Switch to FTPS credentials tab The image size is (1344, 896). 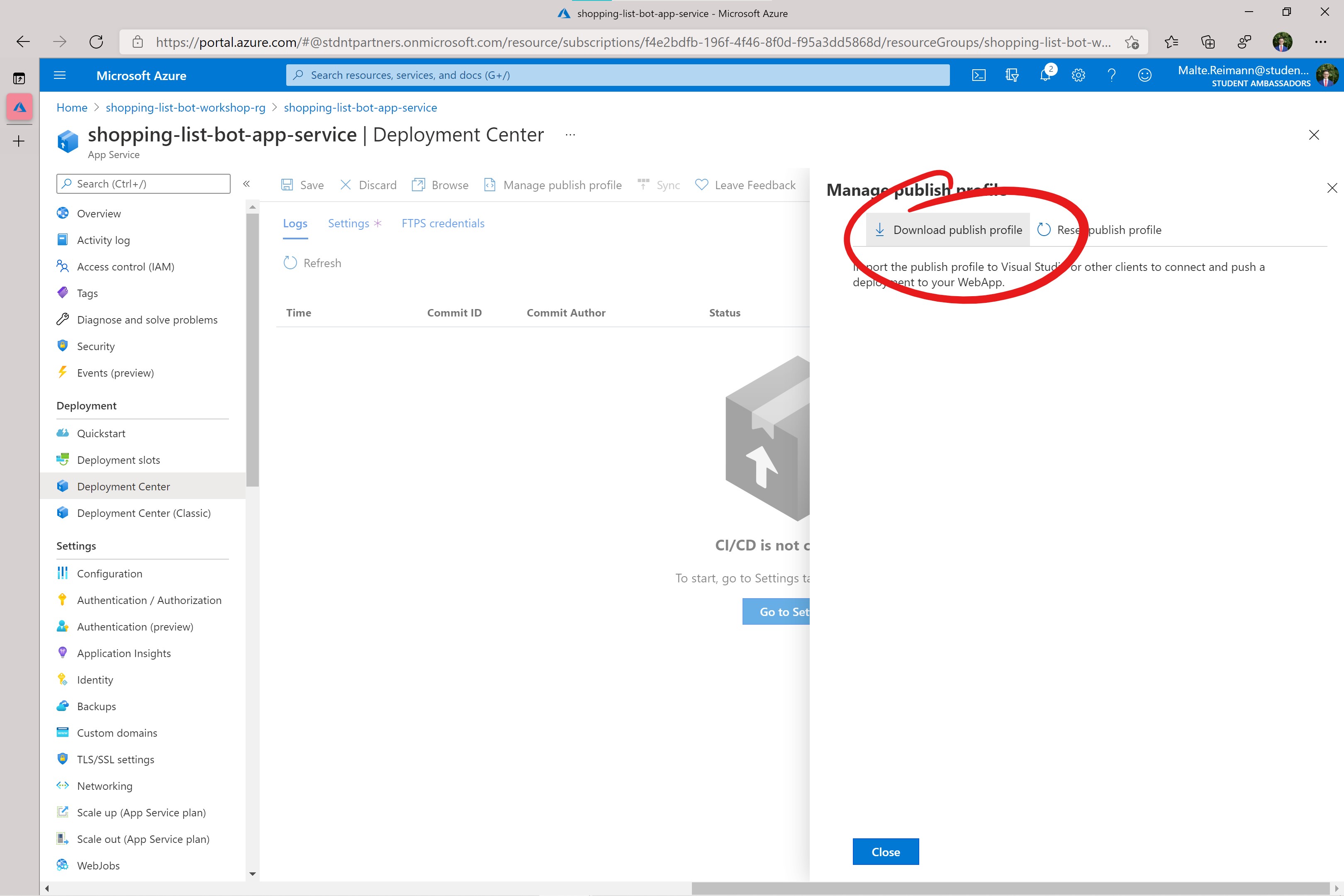tap(443, 224)
